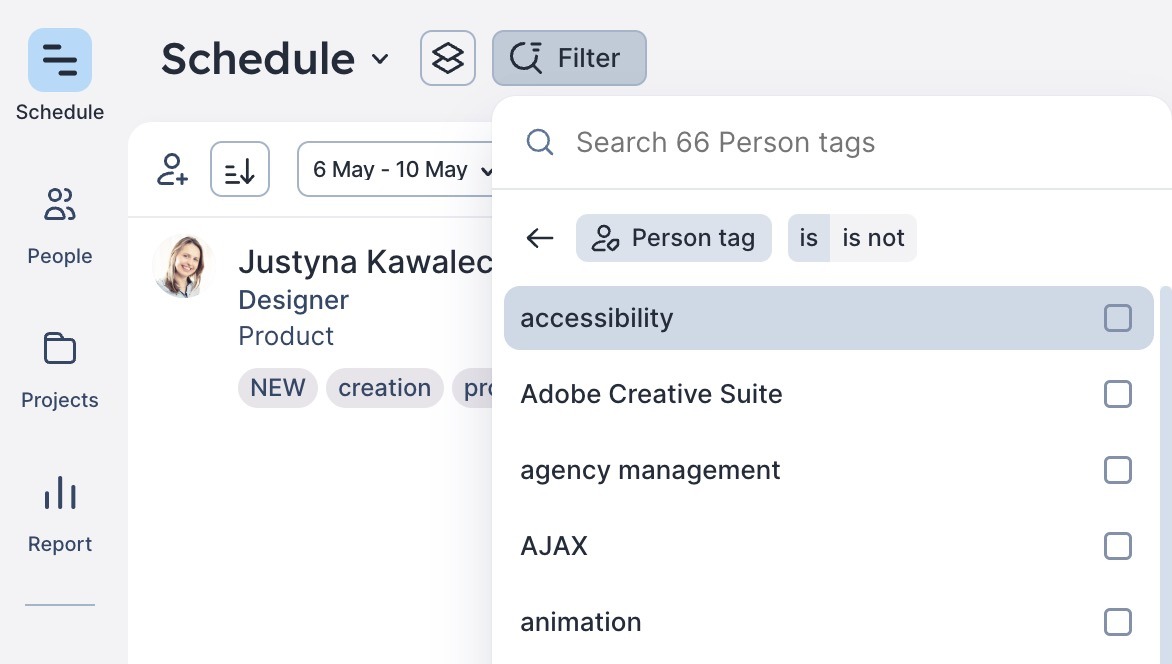1172x664 pixels.
Task: Open the 6 May - 10 May date picker
Action: [x=399, y=169]
